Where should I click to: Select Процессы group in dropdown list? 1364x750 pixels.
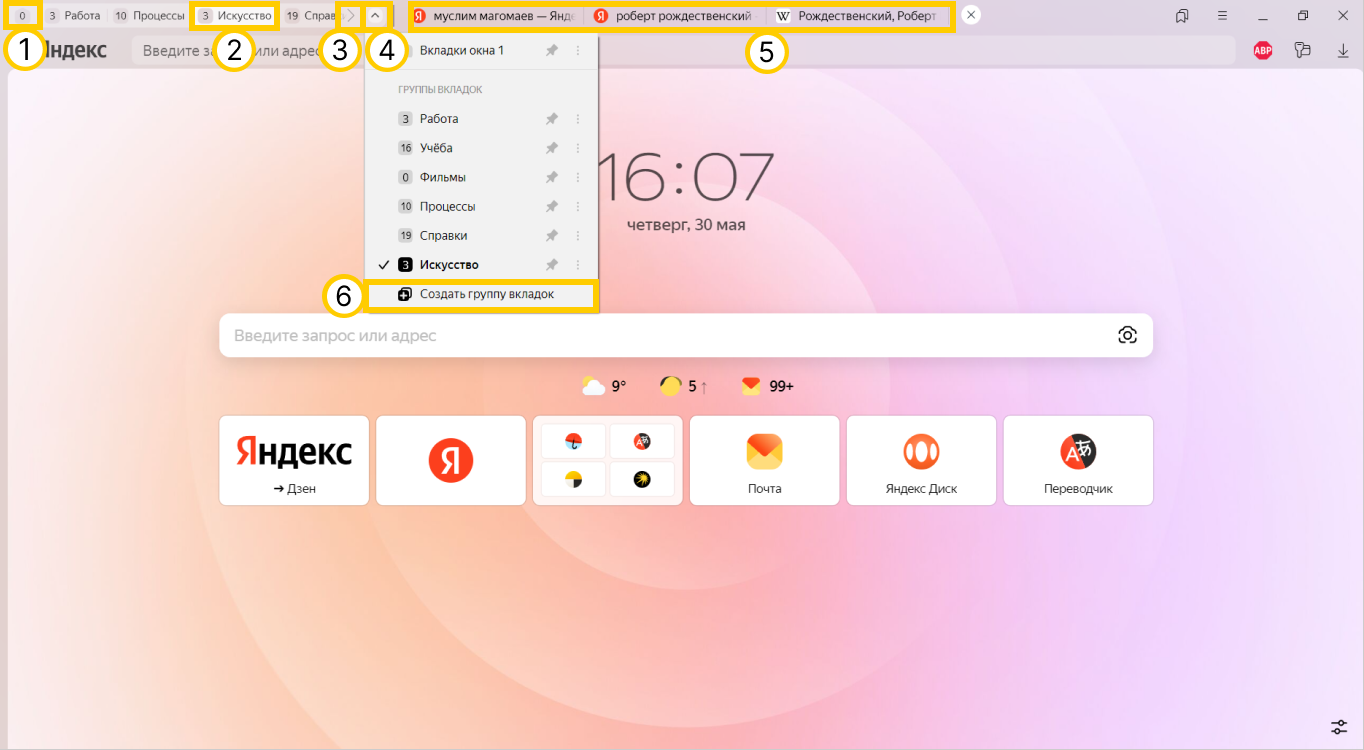click(x=447, y=206)
